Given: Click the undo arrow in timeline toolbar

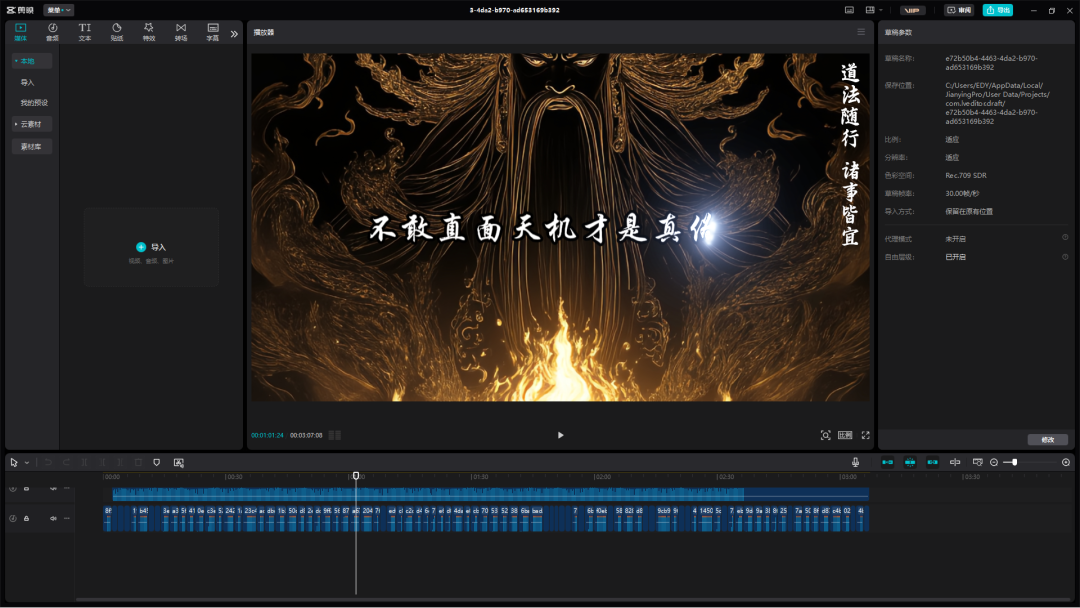Looking at the screenshot, I should point(48,463).
